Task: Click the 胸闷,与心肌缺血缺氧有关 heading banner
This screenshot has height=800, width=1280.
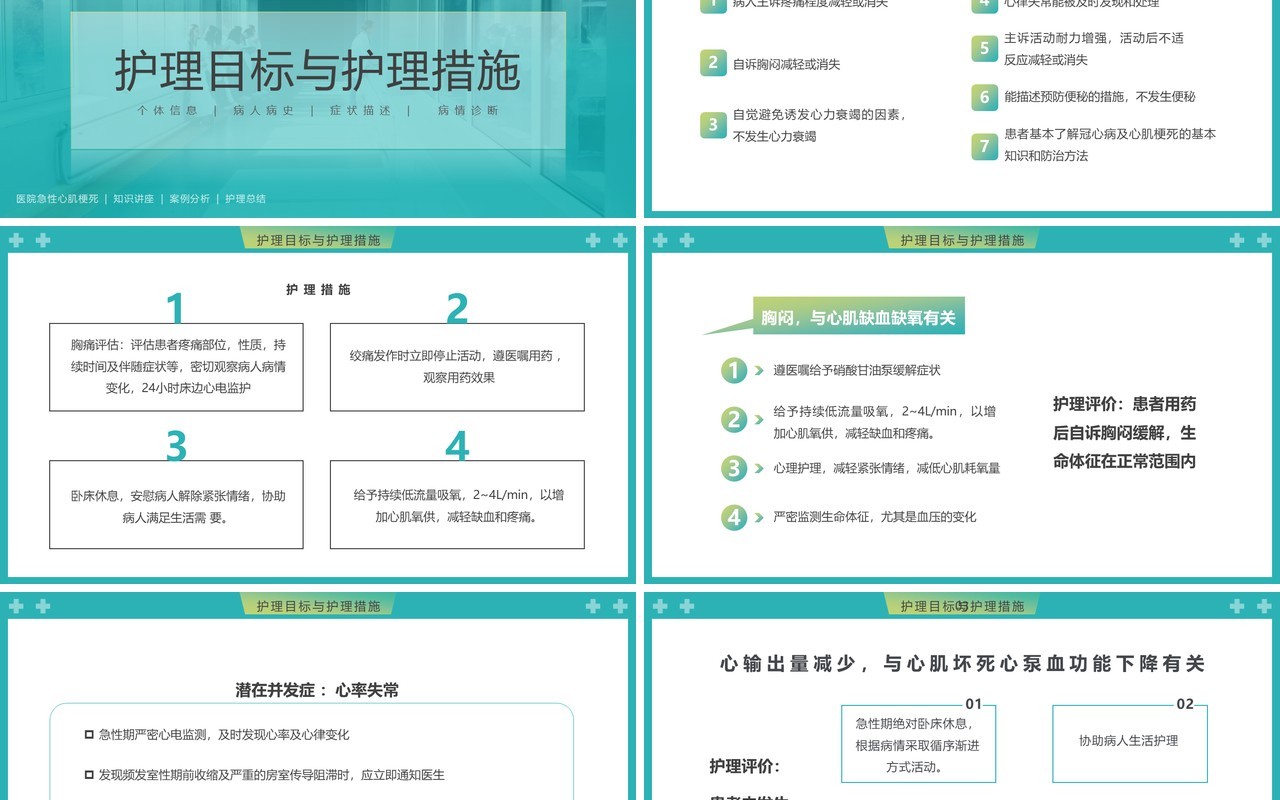Action: click(858, 318)
